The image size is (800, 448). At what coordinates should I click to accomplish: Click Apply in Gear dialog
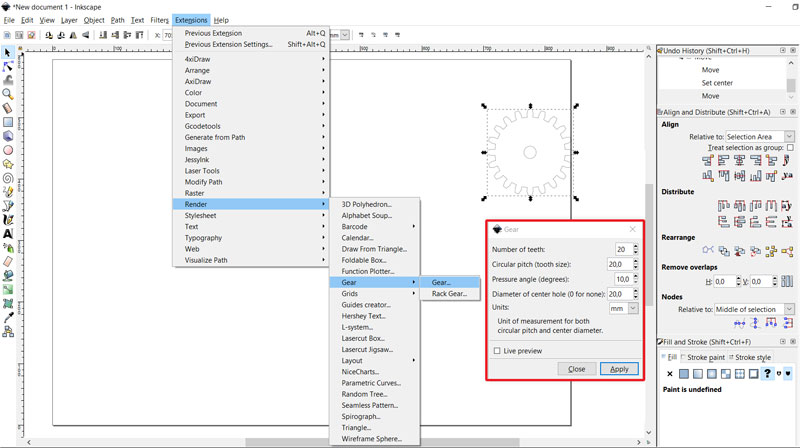pyautogui.click(x=619, y=369)
